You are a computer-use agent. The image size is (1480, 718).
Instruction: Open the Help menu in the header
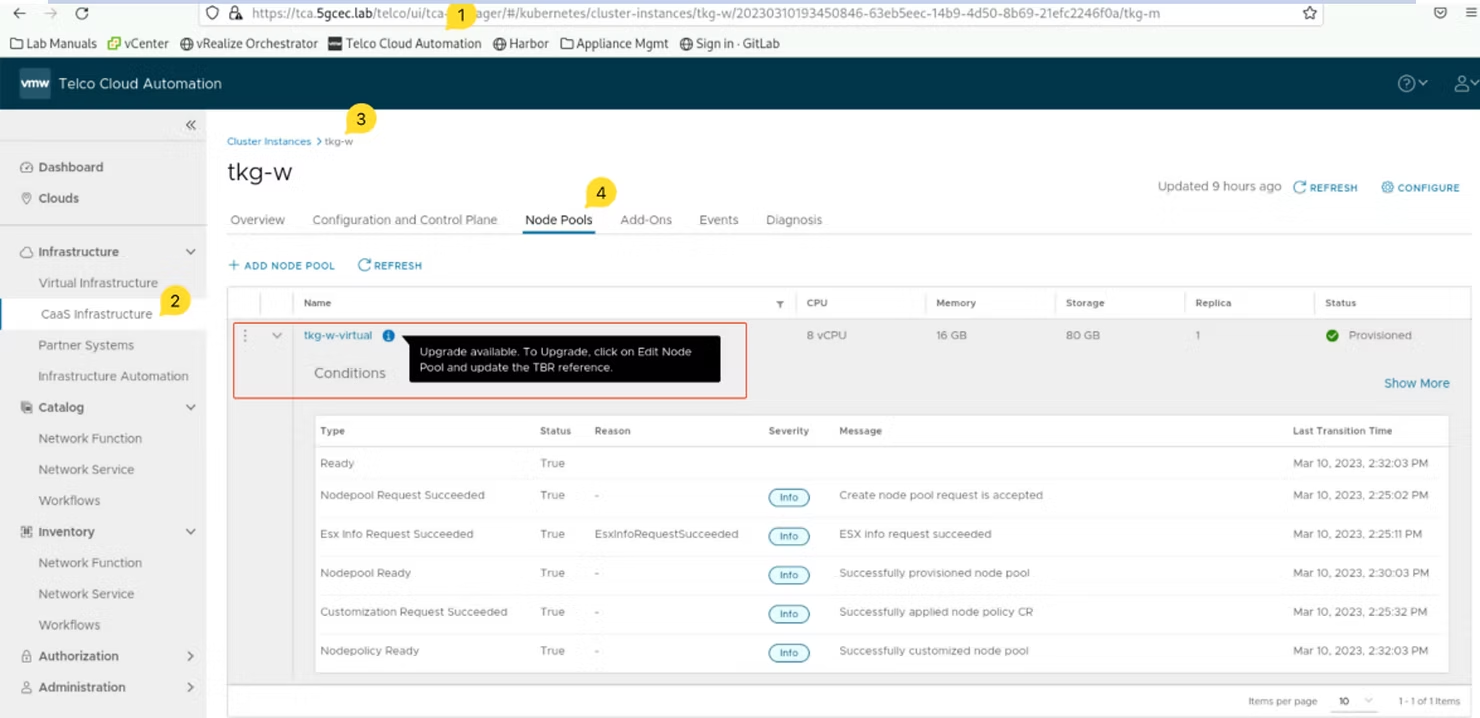click(x=1406, y=83)
